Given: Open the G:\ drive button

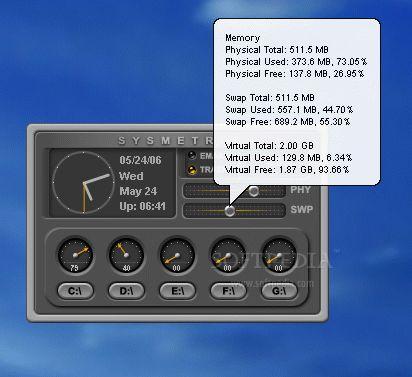Looking at the screenshot, I should 279,291.
